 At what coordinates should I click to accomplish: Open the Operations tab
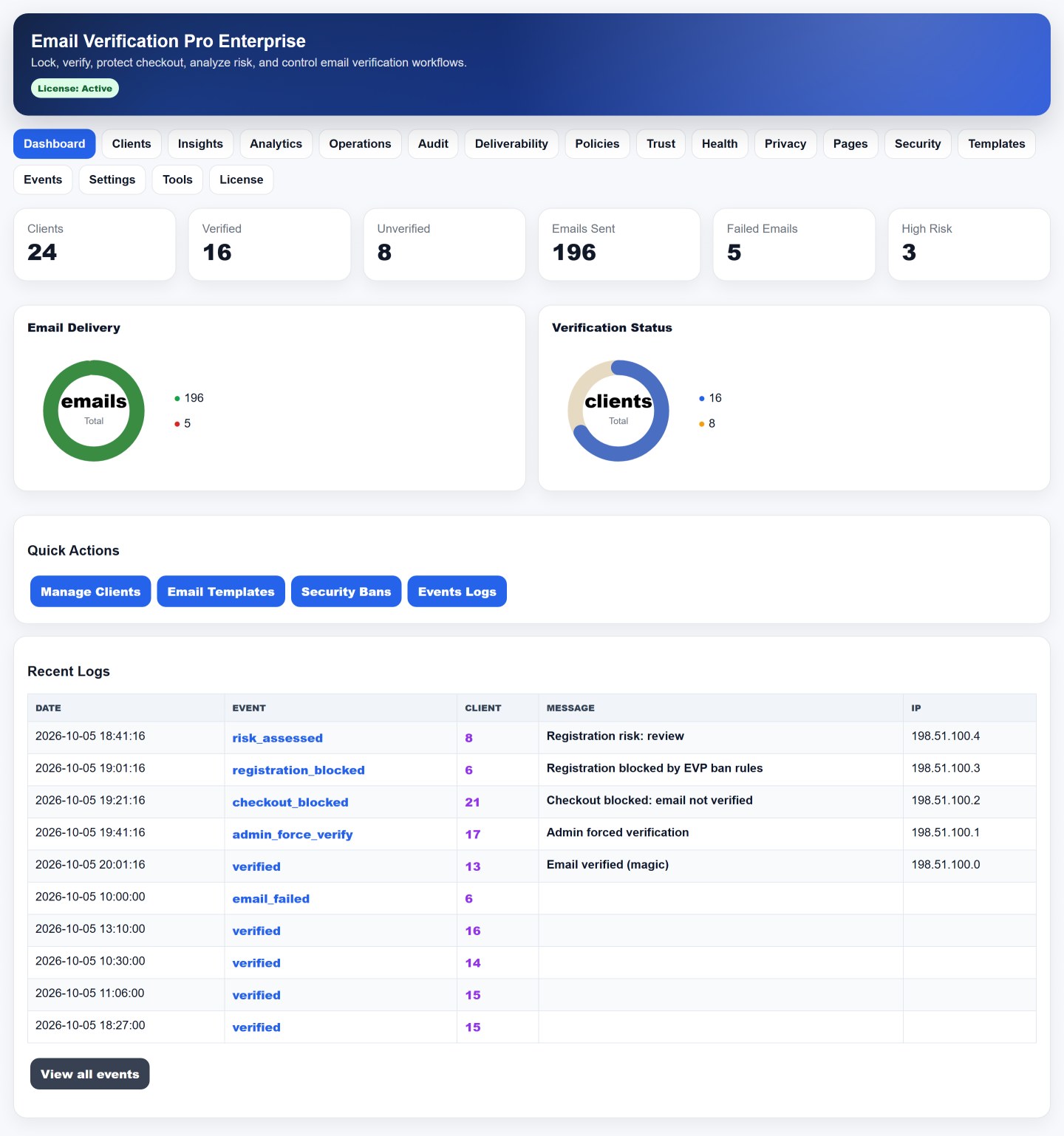pos(360,144)
